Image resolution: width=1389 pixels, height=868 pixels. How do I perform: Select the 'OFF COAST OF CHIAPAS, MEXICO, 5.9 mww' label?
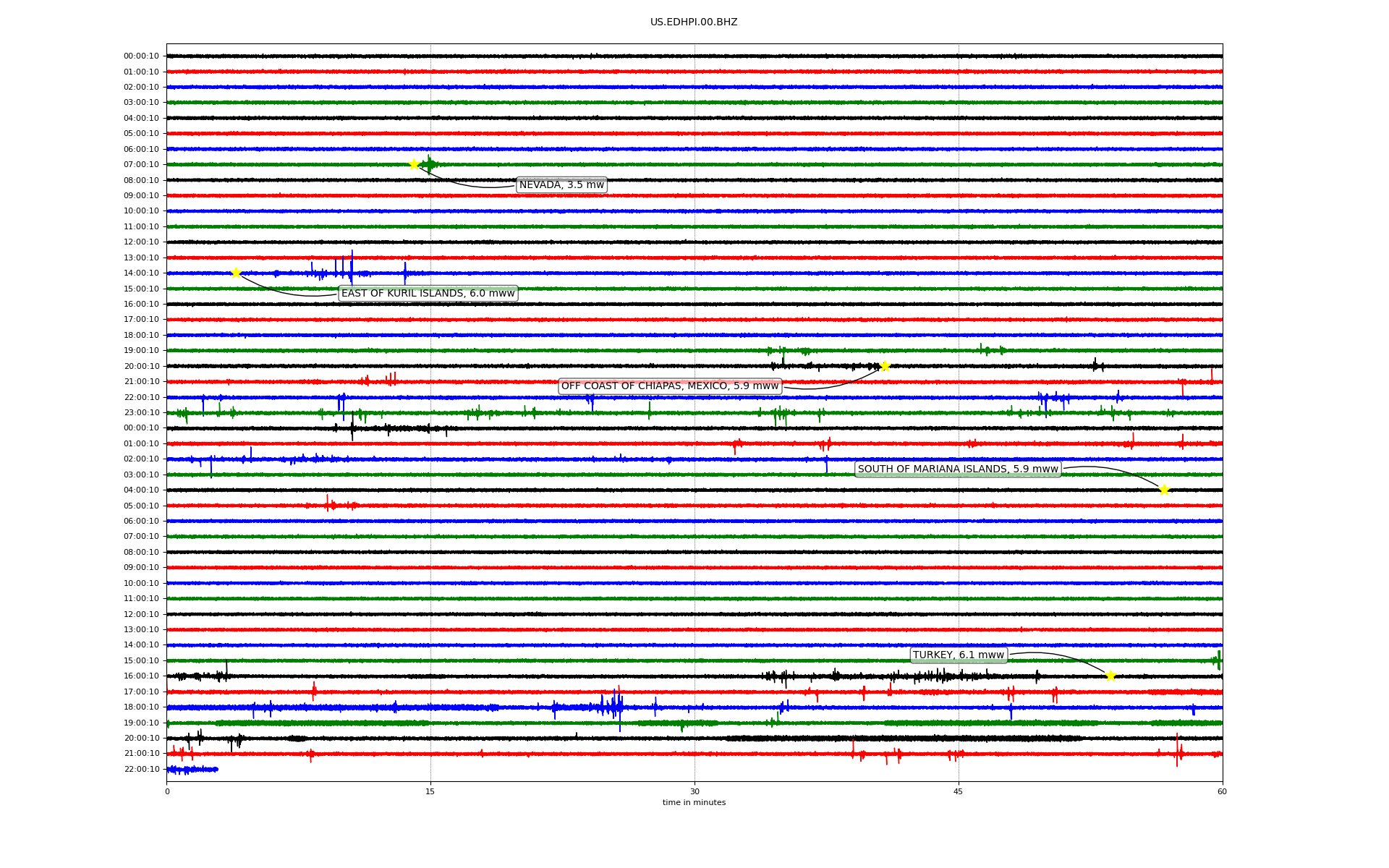(x=670, y=386)
